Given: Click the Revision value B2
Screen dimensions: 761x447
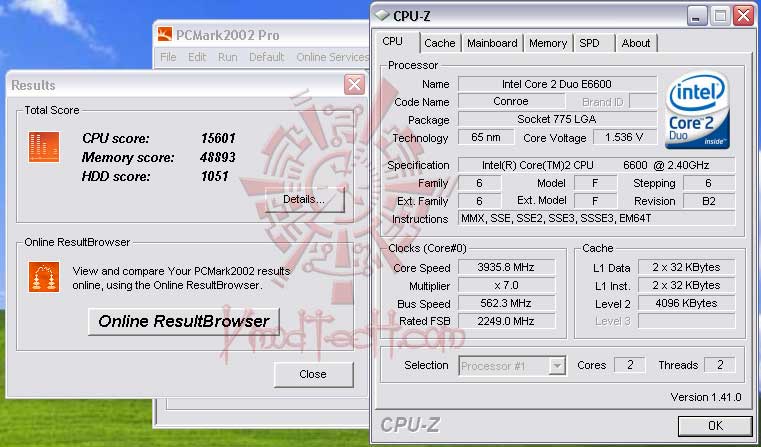Looking at the screenshot, I should (x=709, y=201).
